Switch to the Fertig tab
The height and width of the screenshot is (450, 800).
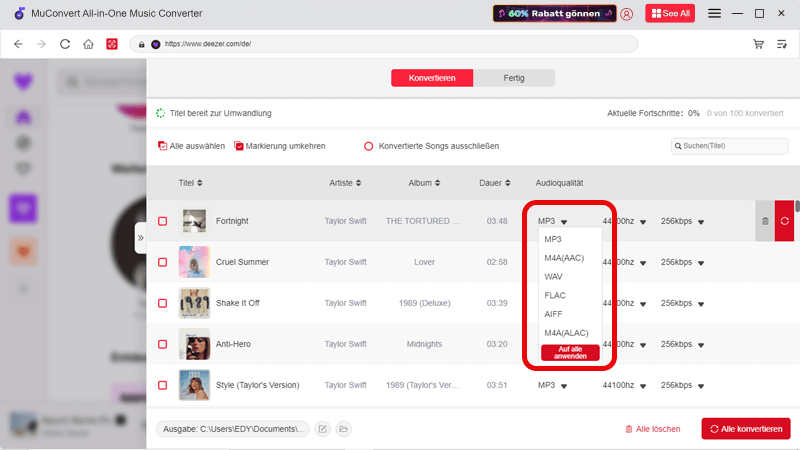pyautogui.click(x=514, y=78)
